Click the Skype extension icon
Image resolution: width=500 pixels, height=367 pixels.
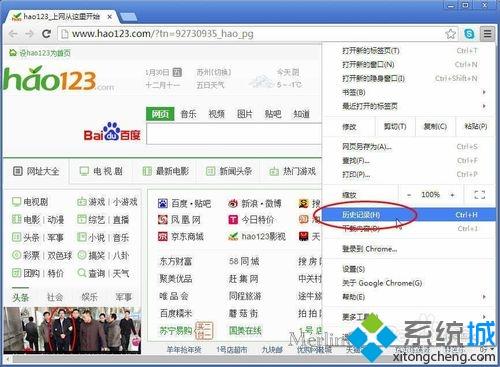(469, 34)
